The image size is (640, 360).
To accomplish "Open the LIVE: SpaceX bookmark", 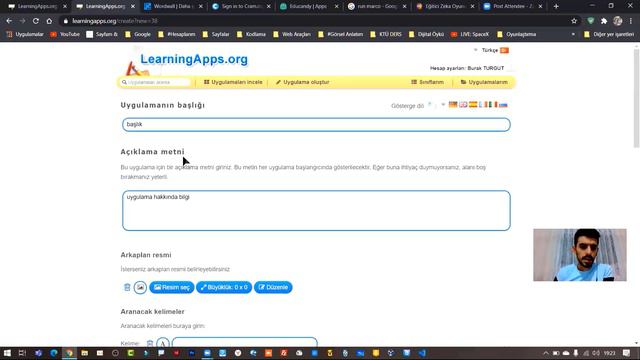I will [x=470, y=34].
